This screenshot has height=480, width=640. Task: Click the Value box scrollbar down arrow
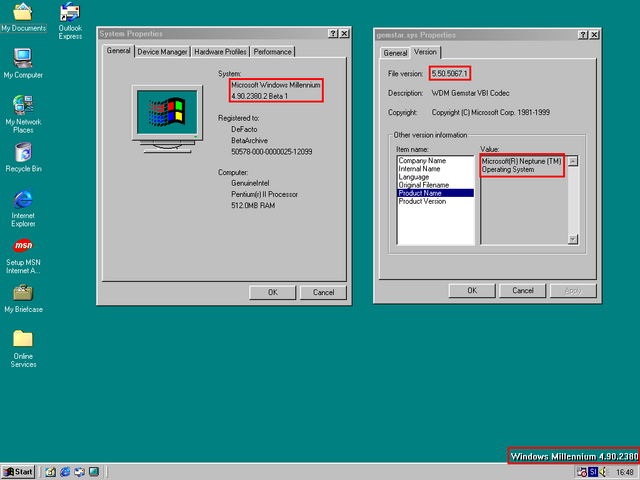(x=573, y=239)
